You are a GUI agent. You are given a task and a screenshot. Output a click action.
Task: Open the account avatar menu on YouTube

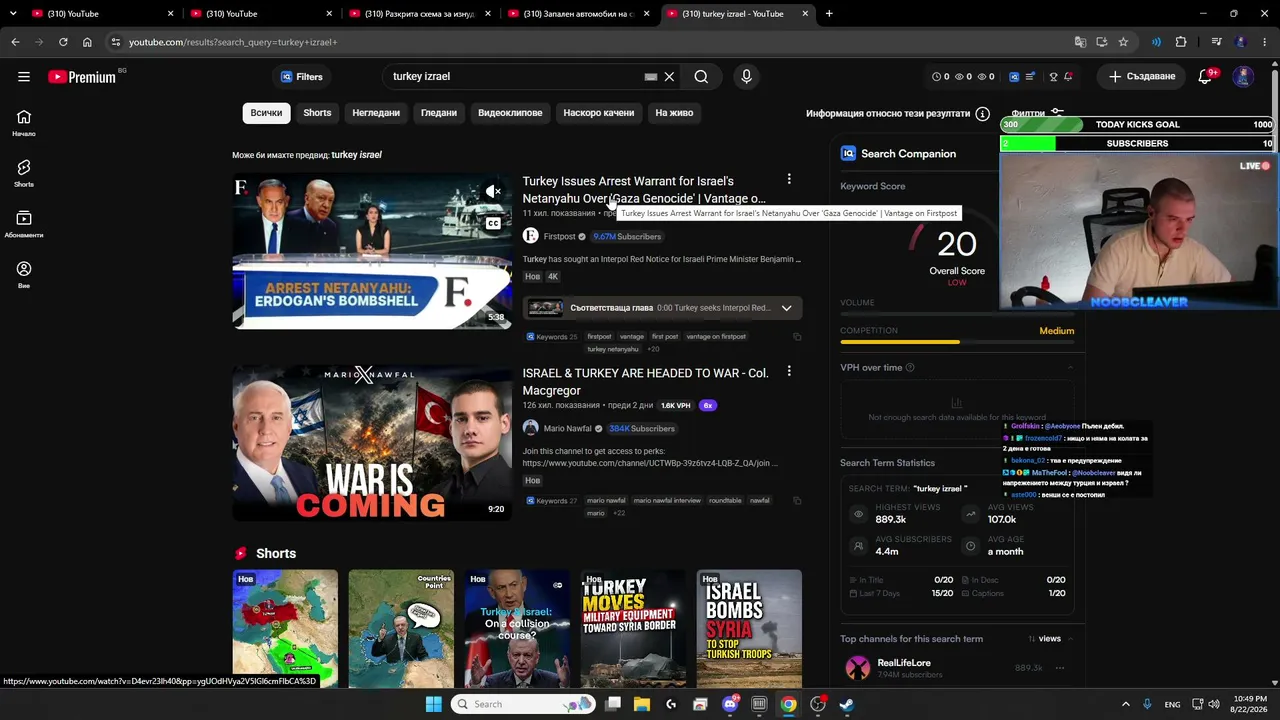(x=1243, y=76)
